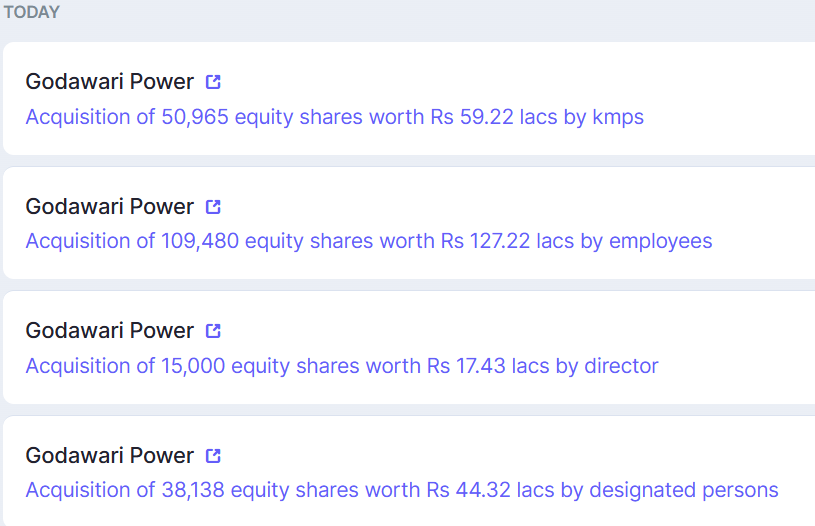This screenshot has width=815, height=526.
Task: Click Godawari Power title above 109,480 shares
Action: (109, 207)
